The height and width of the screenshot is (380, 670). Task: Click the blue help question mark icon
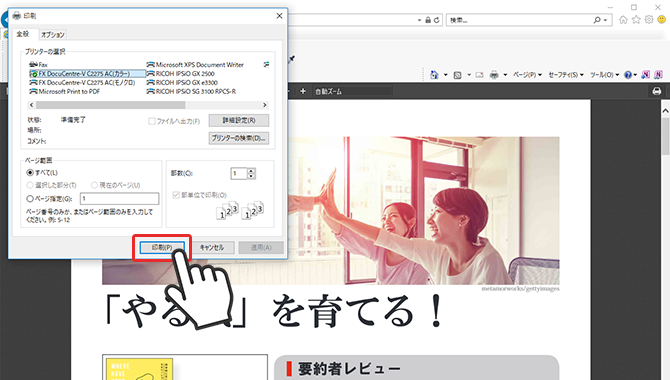click(x=628, y=75)
